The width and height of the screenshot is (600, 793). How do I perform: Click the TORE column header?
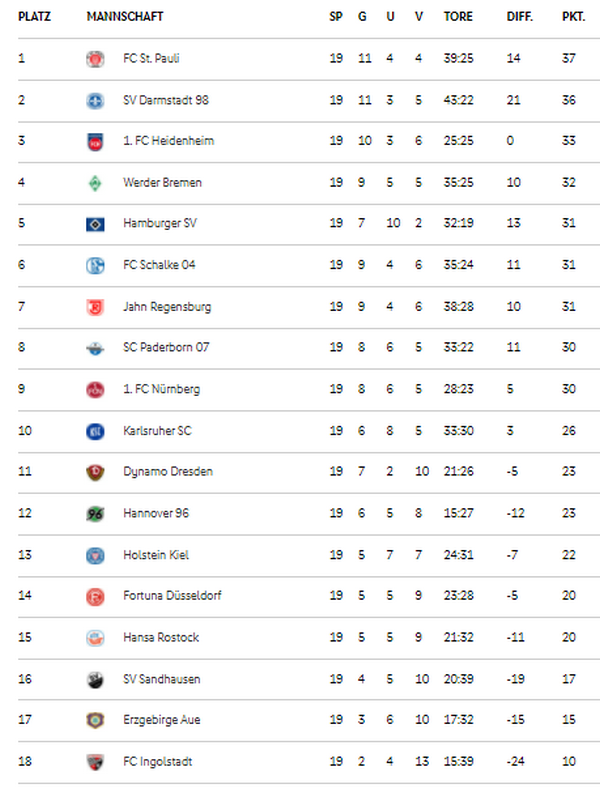pyautogui.click(x=458, y=17)
